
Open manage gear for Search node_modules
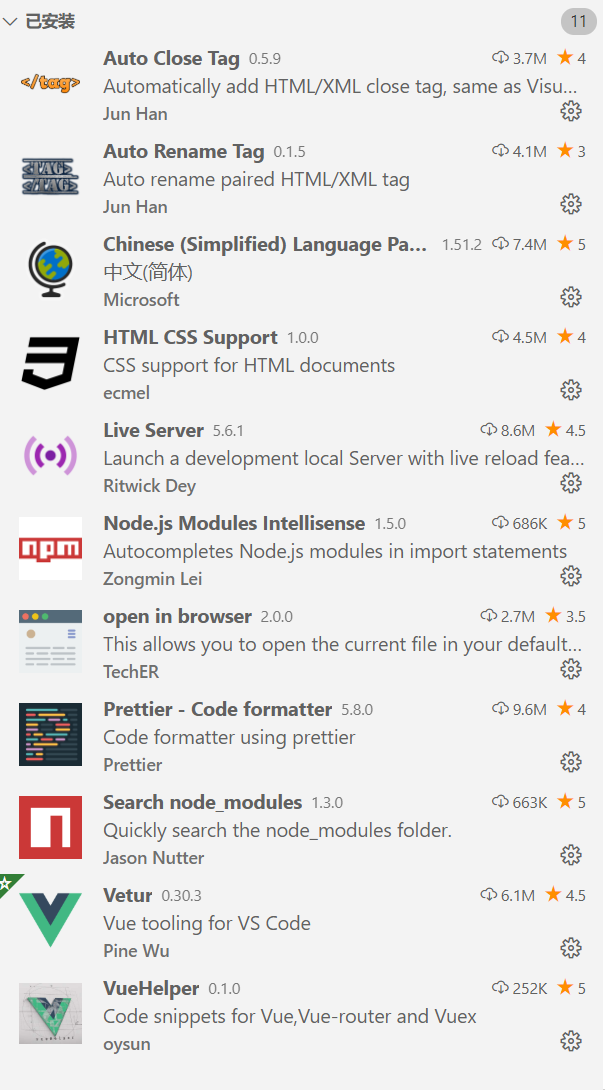pyautogui.click(x=571, y=855)
